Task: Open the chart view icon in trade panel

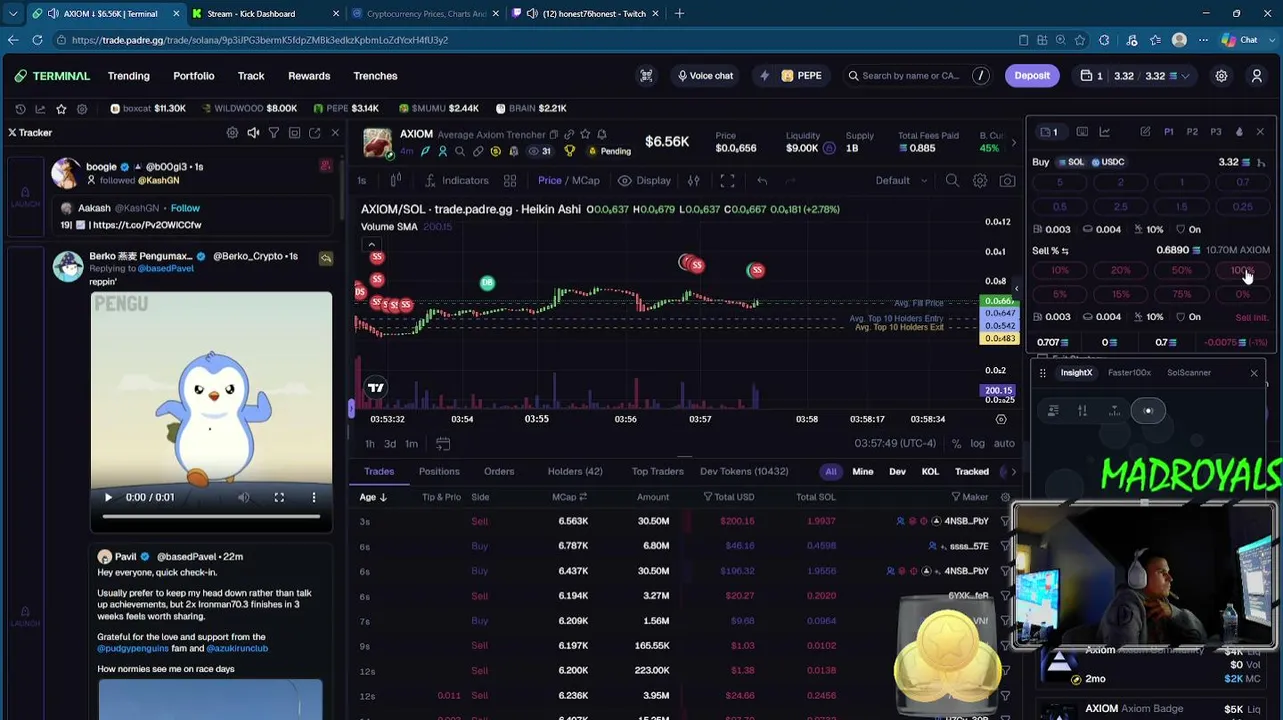Action: coord(1105,132)
